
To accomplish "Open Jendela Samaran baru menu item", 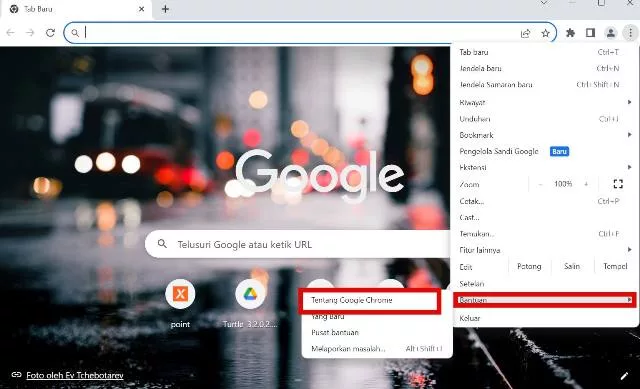I will click(x=544, y=85).
